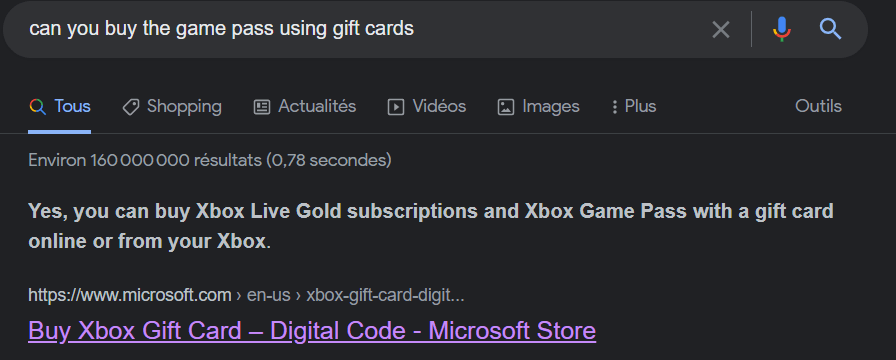The height and width of the screenshot is (360, 896).
Task: Click the three-dot icon next to Plus
Action: tap(614, 107)
